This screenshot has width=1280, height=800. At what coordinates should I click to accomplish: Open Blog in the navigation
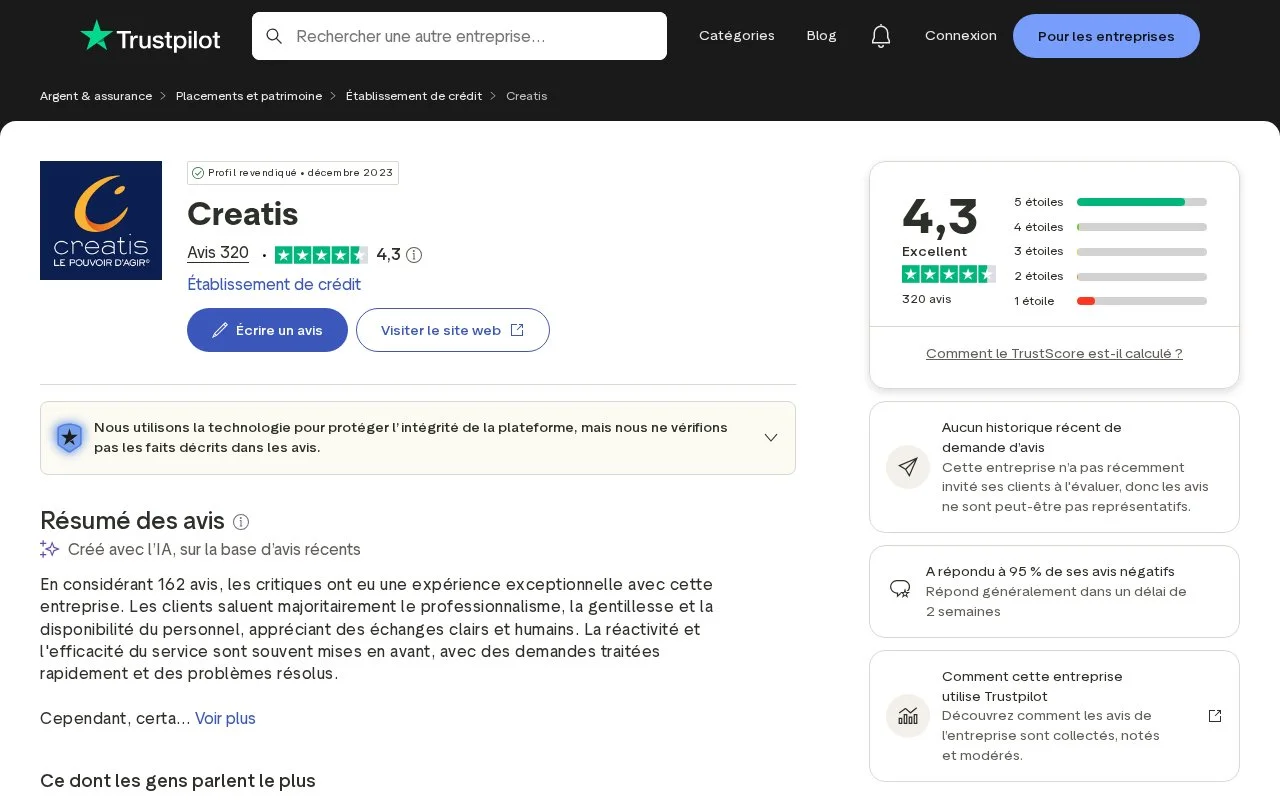coord(822,36)
